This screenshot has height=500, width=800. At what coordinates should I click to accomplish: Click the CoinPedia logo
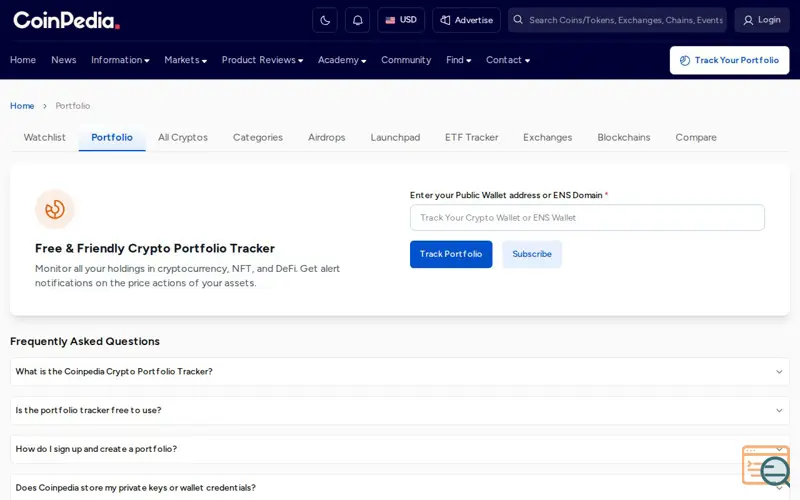66,20
